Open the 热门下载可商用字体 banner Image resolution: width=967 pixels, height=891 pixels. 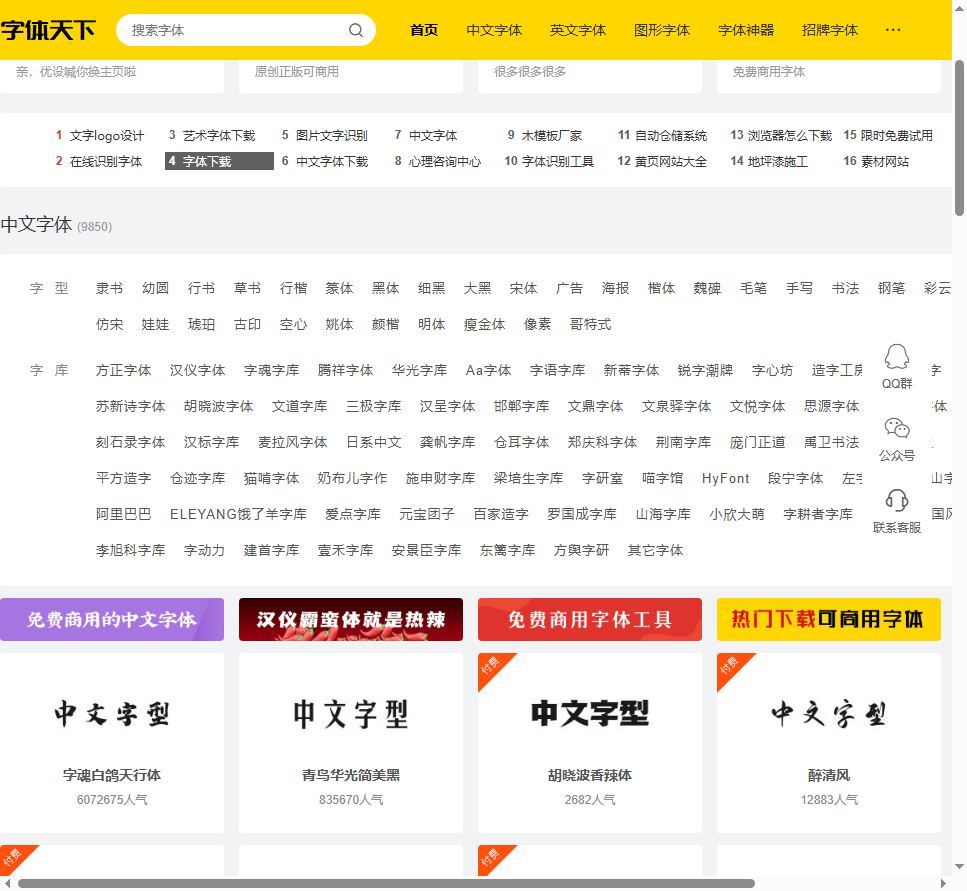point(829,619)
